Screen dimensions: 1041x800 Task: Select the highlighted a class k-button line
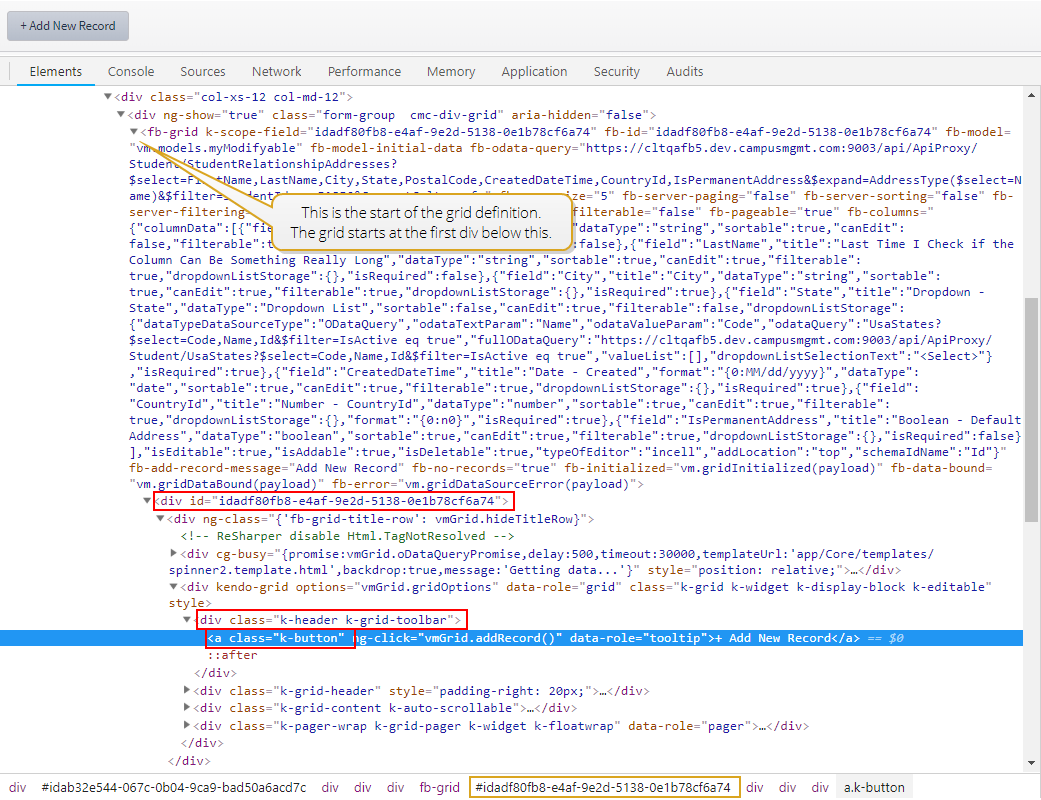[x=511, y=638]
